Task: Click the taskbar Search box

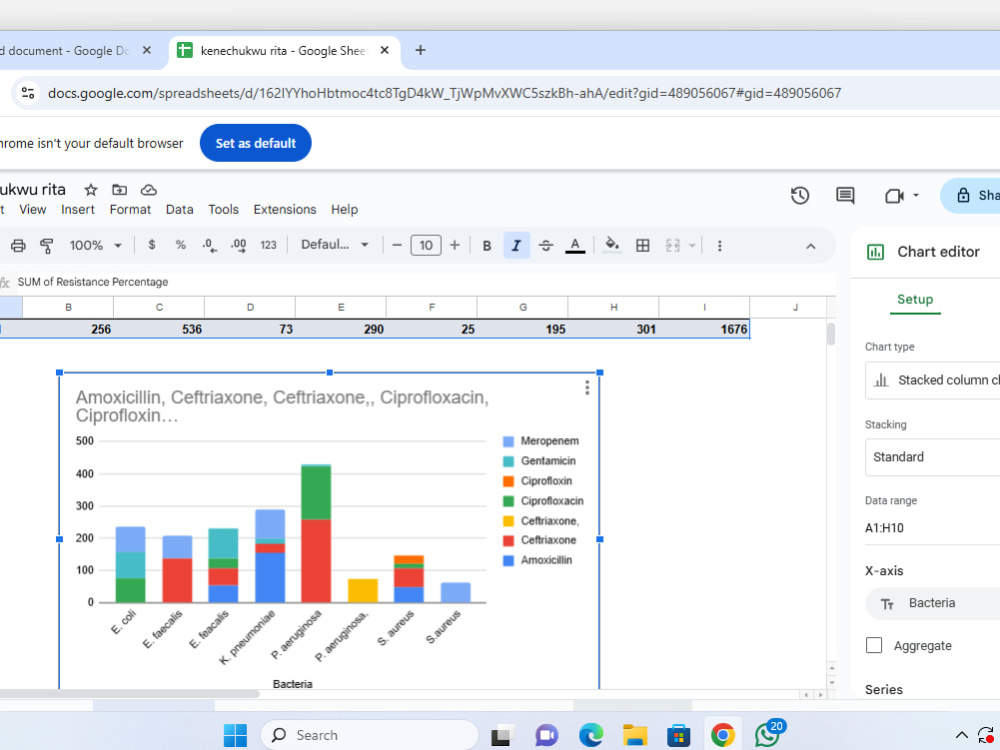Action: (x=370, y=735)
